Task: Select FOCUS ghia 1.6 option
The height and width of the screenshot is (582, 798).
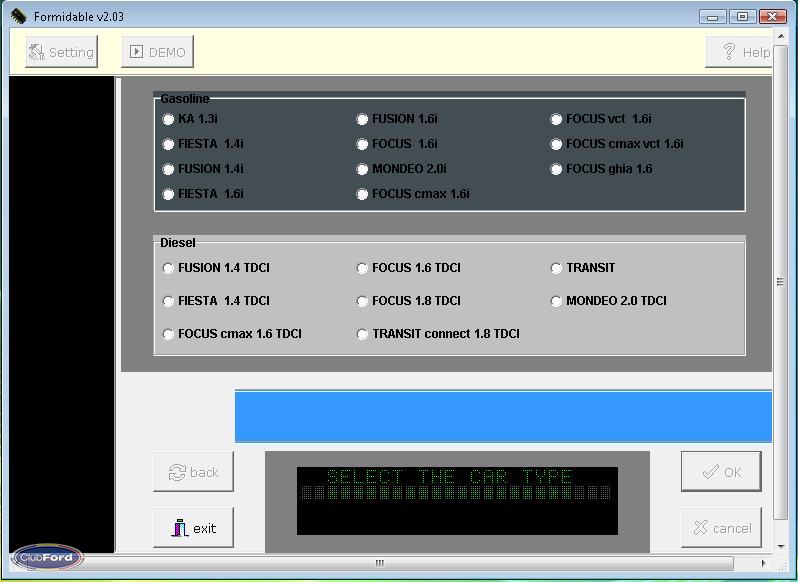Action: click(556, 169)
